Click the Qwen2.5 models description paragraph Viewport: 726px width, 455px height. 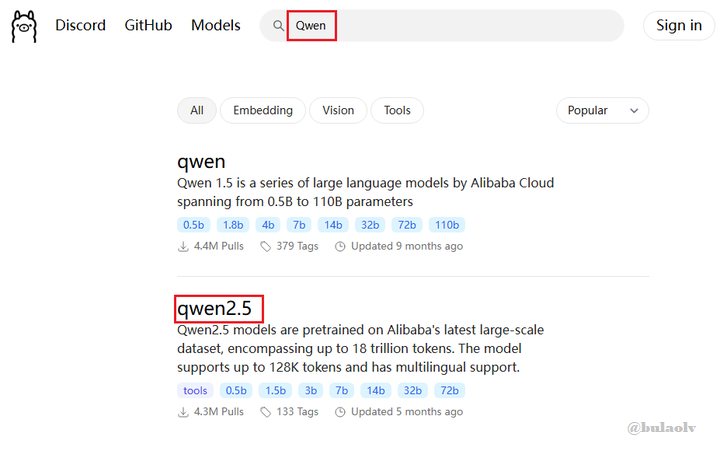click(x=360, y=349)
